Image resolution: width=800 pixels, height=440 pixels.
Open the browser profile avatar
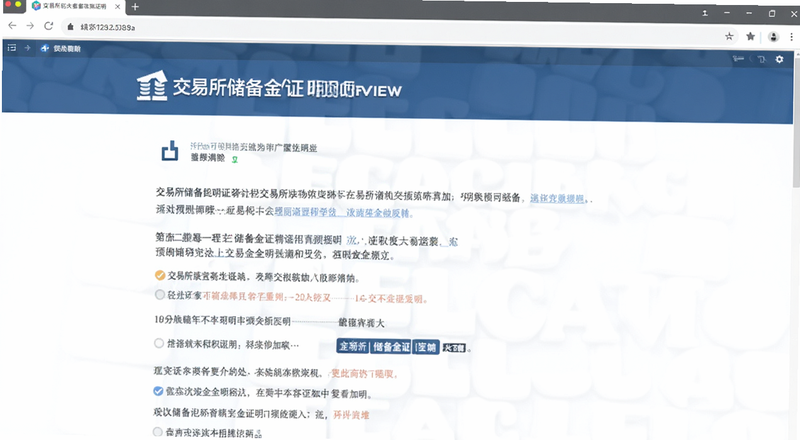pos(773,37)
